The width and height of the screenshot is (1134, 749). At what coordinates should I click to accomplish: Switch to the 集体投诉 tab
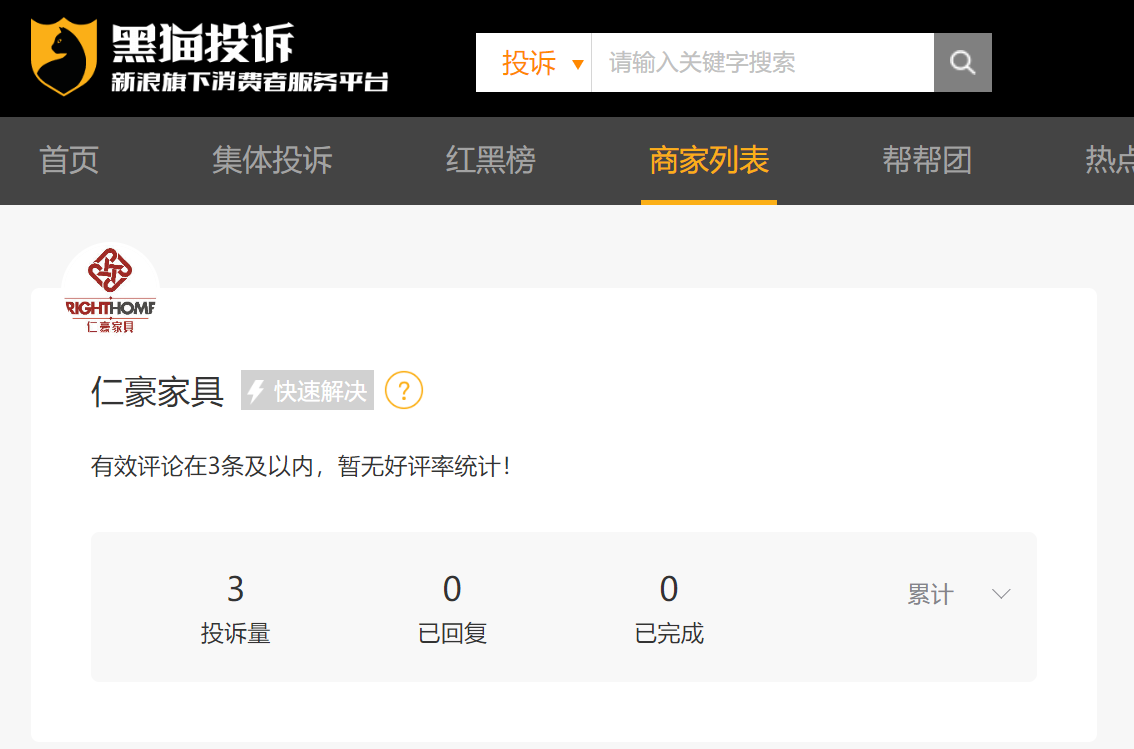point(272,161)
